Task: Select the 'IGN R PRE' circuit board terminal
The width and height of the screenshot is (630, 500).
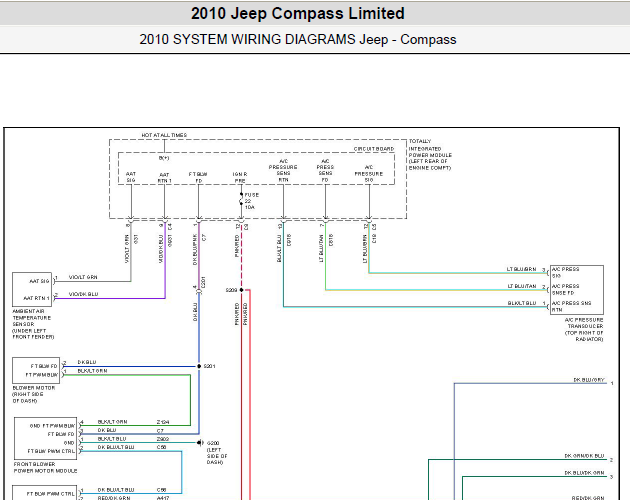Action: (x=240, y=177)
